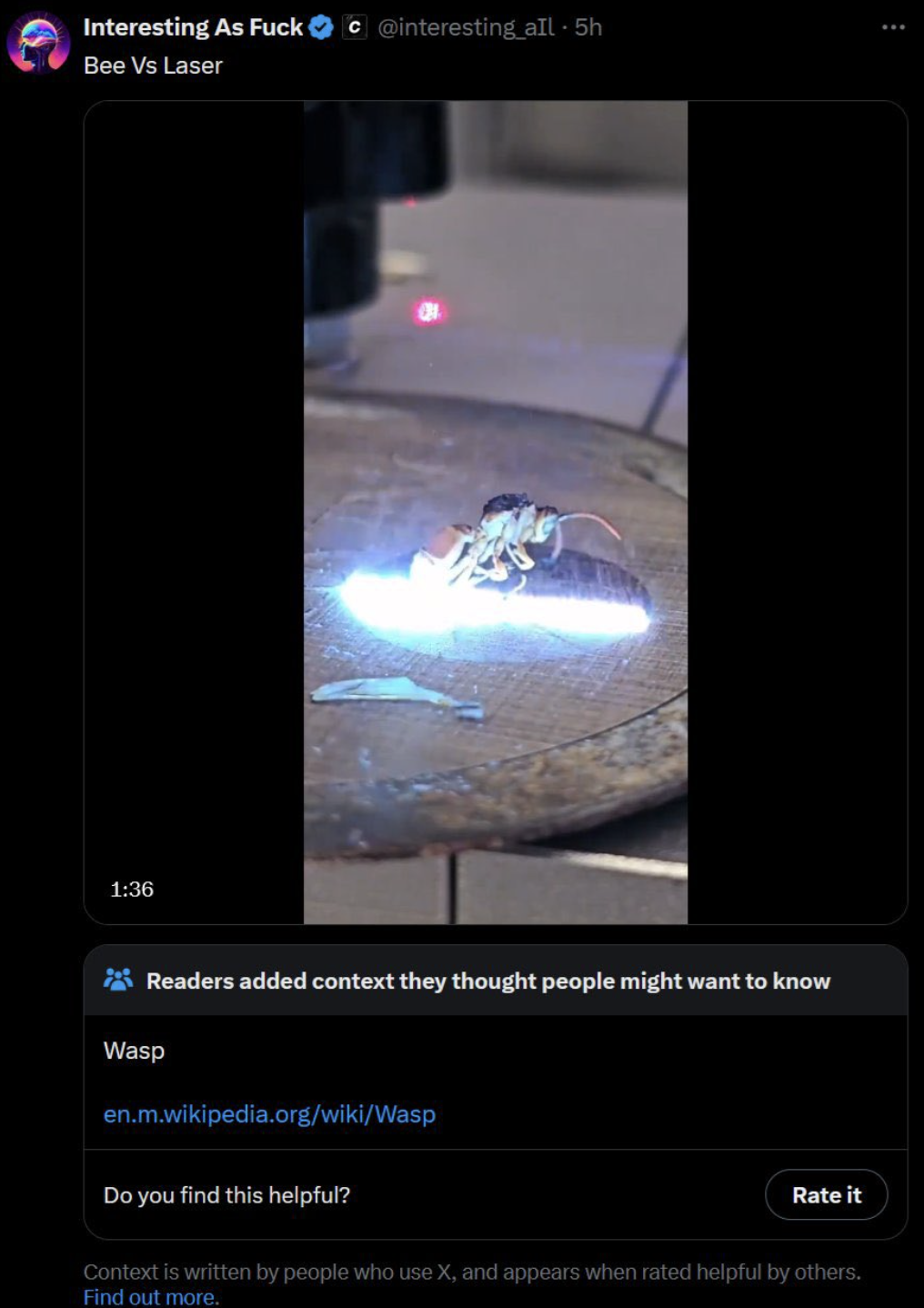Click the square C affiliation badge
The image size is (924, 1308).
[x=355, y=27]
